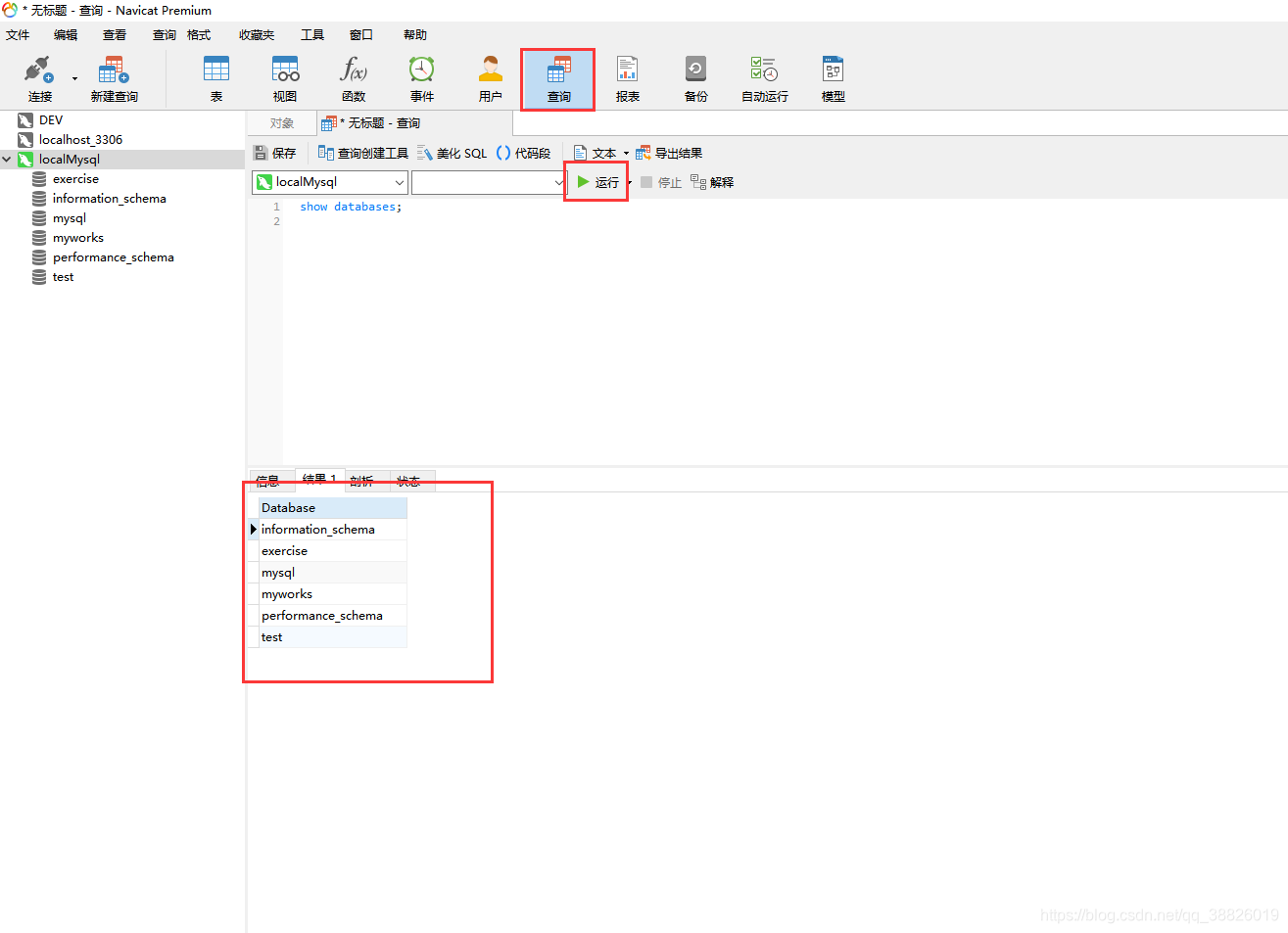1288x933 pixels.
Task: Select the 查询 (Query) toolbar icon
Action: point(558,79)
